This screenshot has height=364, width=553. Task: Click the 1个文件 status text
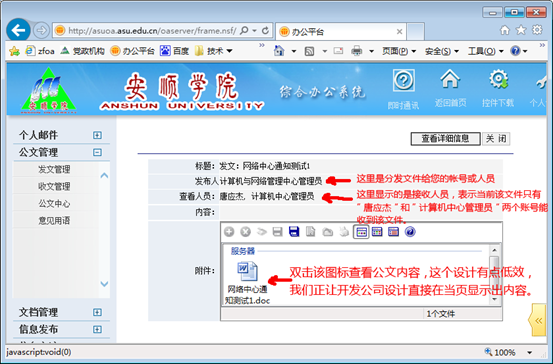[440, 314]
